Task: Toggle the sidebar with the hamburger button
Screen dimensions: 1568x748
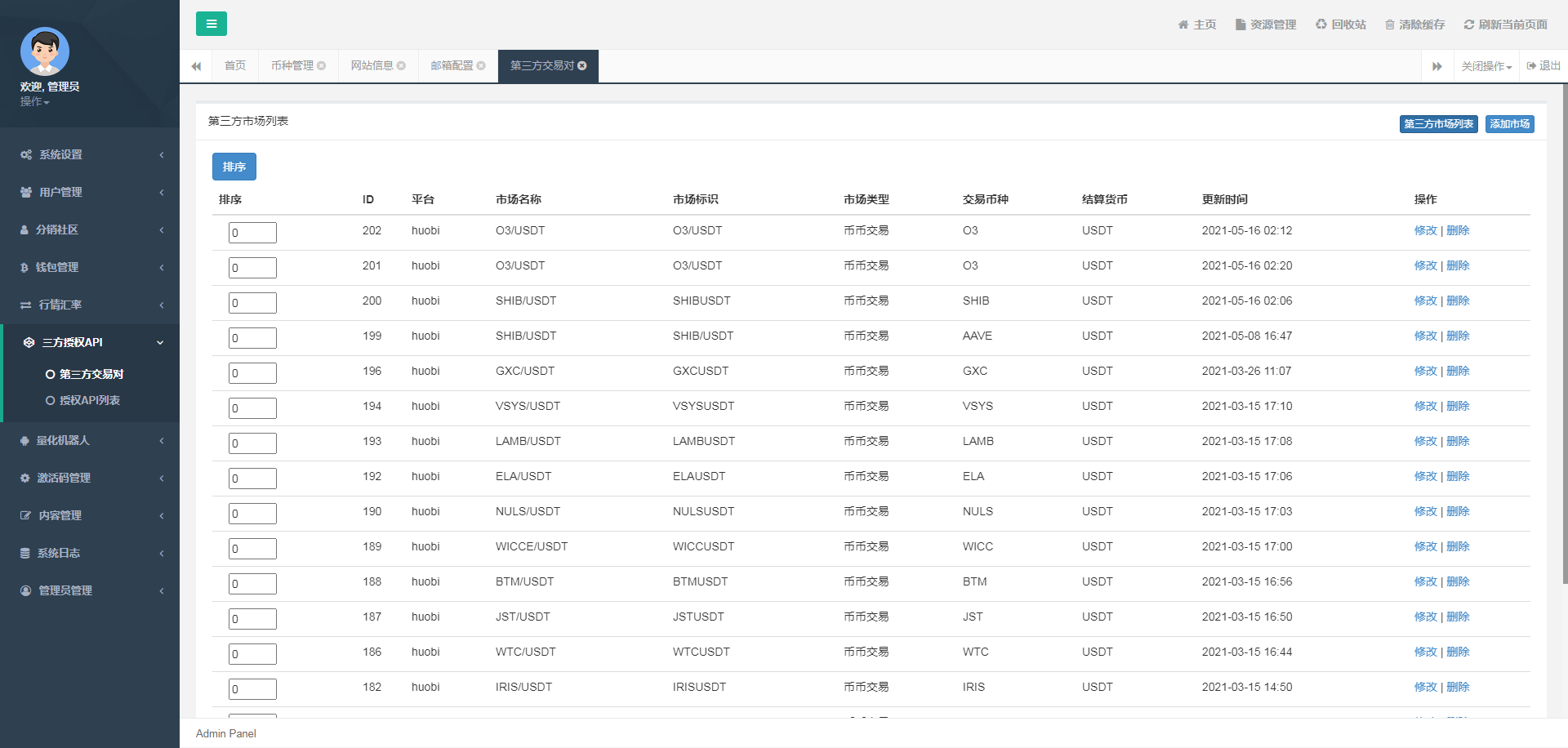Action: [x=212, y=24]
